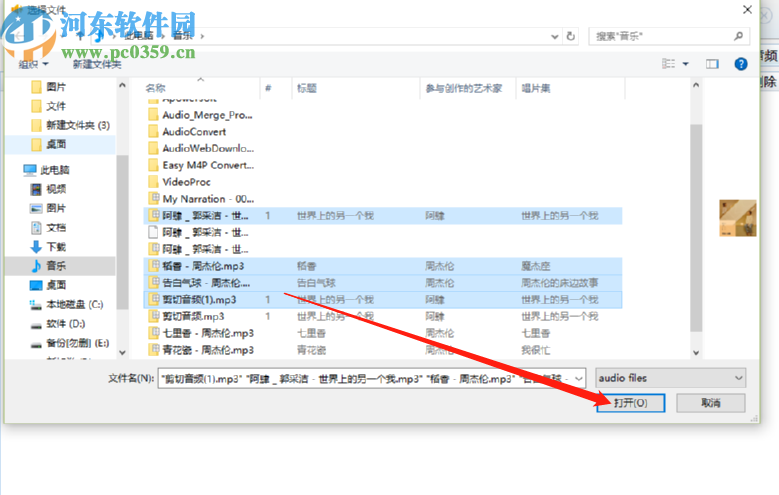Viewport: 779px width, 495px height.
Task: Toggle the preview pane icon
Action: click(712, 64)
